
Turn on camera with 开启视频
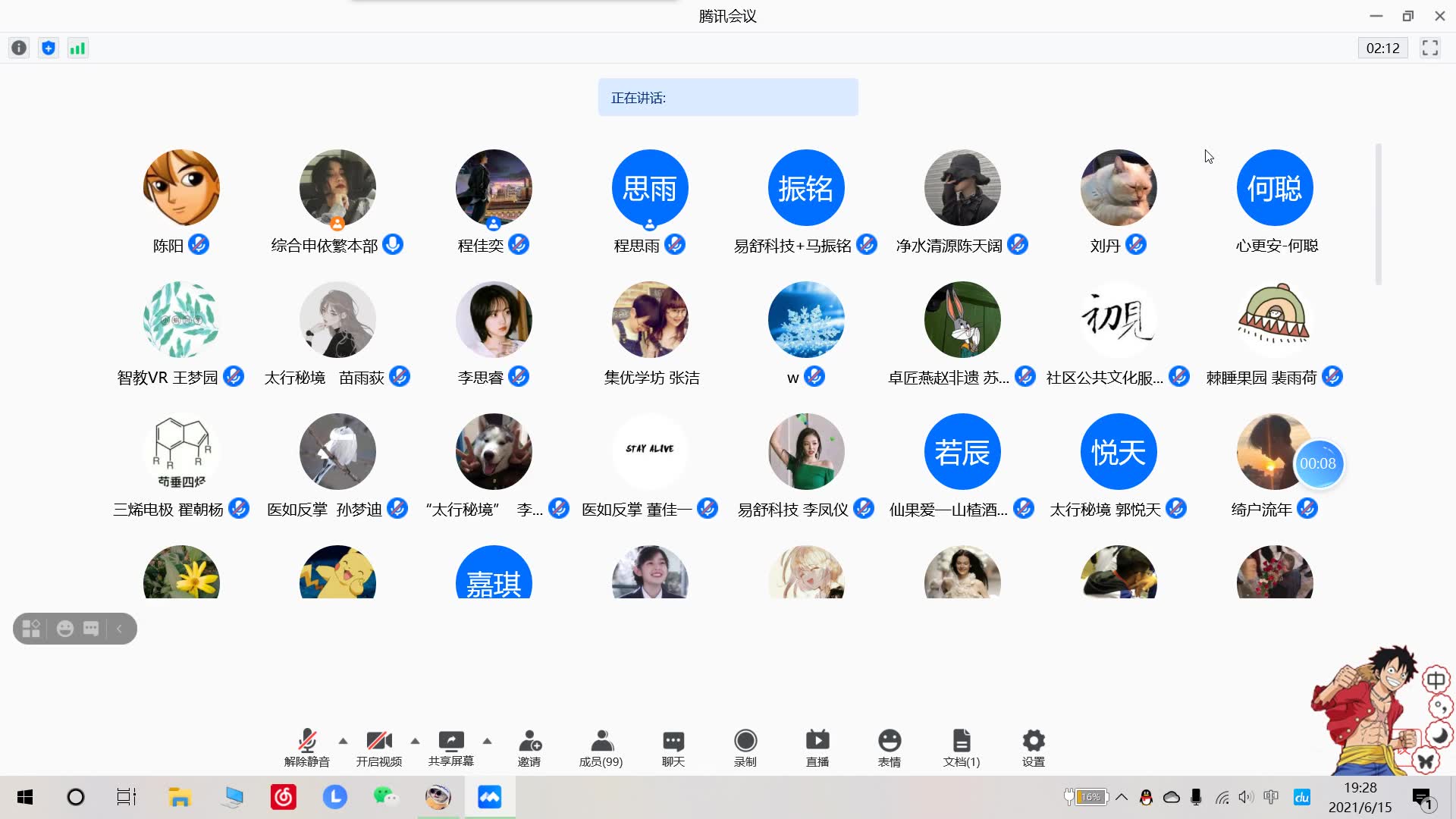[379, 748]
